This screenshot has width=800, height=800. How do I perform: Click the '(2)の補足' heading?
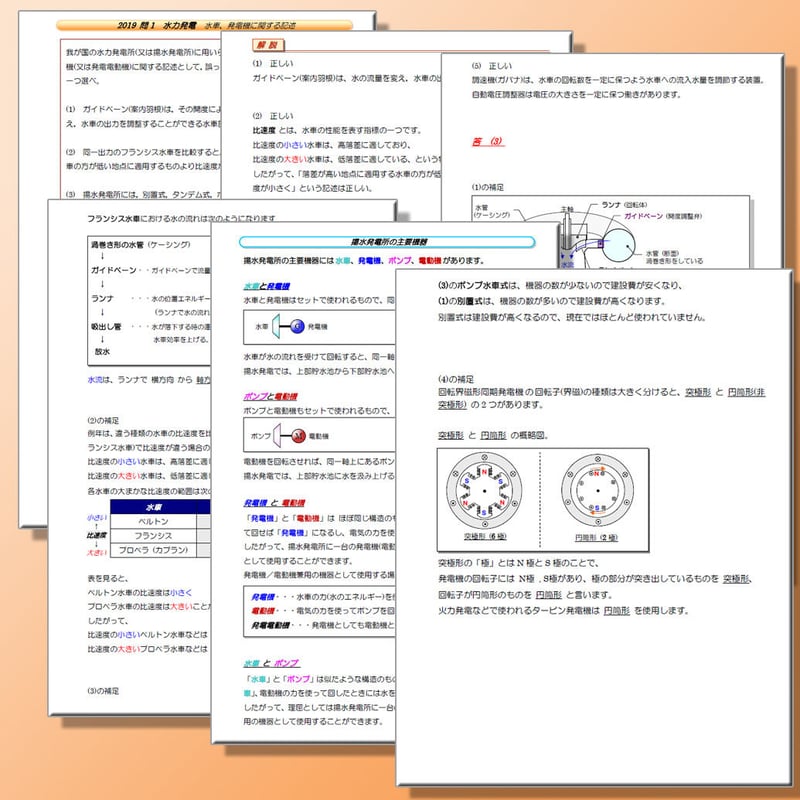click(103, 420)
